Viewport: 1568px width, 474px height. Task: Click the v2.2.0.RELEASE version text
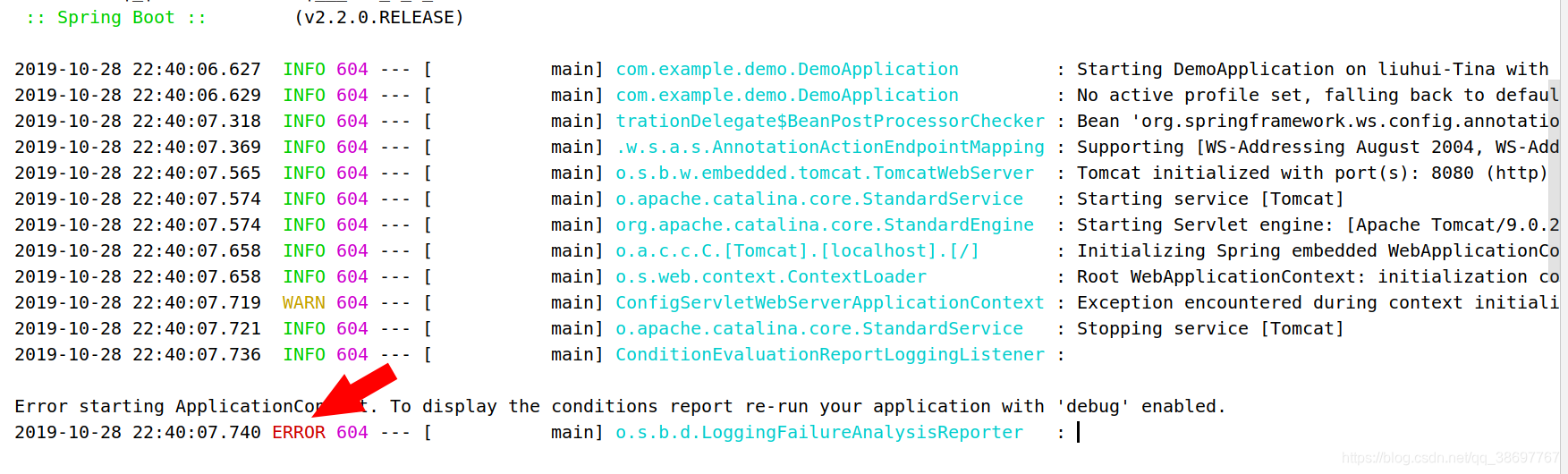pos(379,18)
